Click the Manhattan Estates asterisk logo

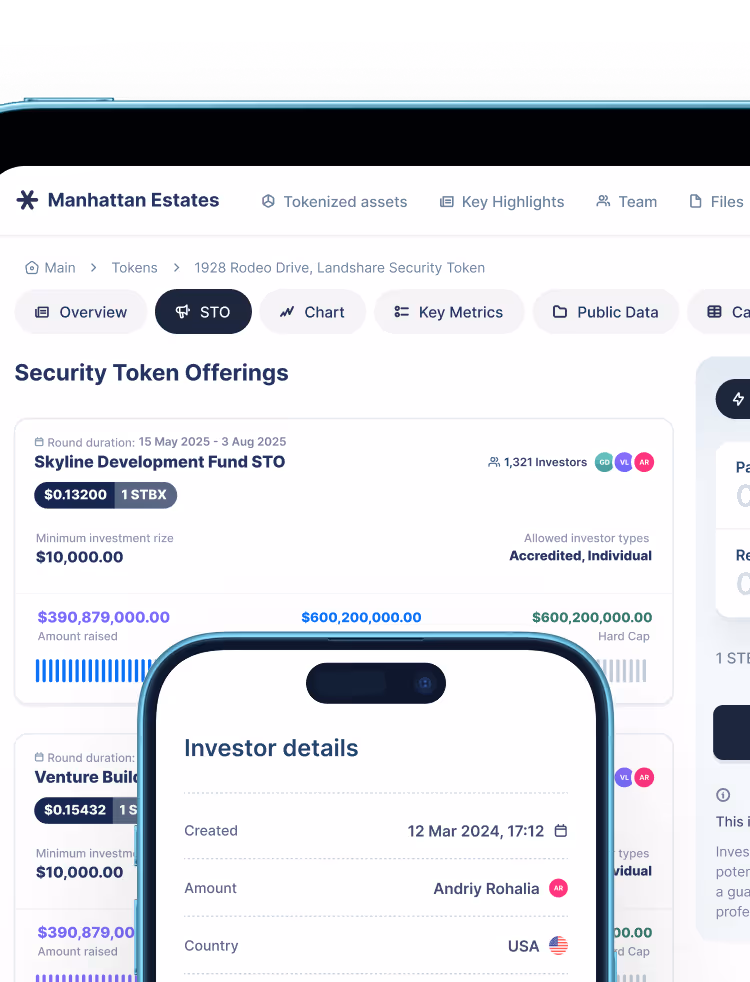point(27,200)
